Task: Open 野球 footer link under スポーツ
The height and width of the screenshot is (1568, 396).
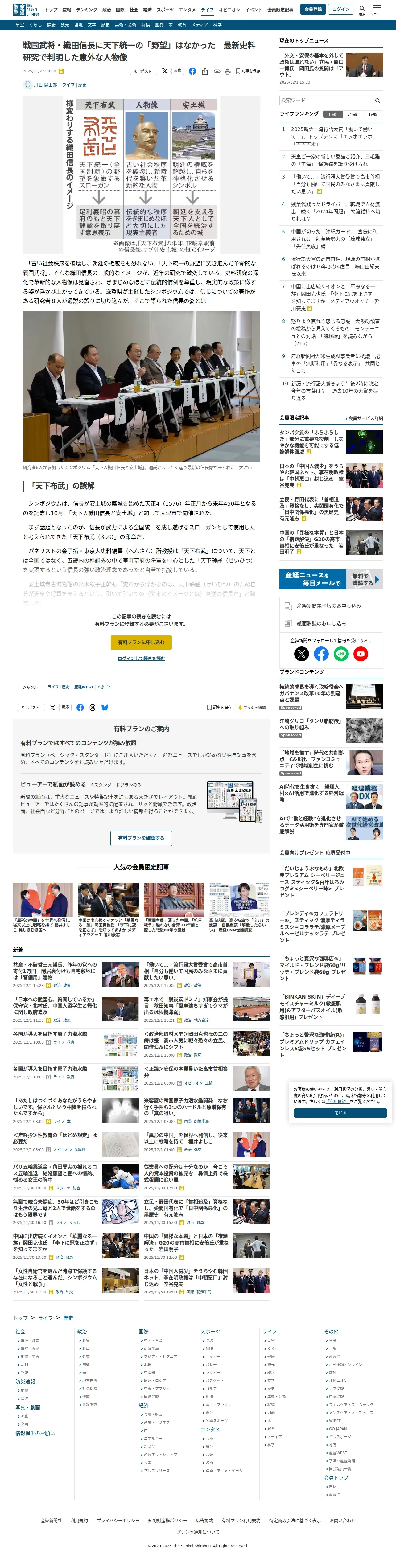Action: click(209, 1340)
